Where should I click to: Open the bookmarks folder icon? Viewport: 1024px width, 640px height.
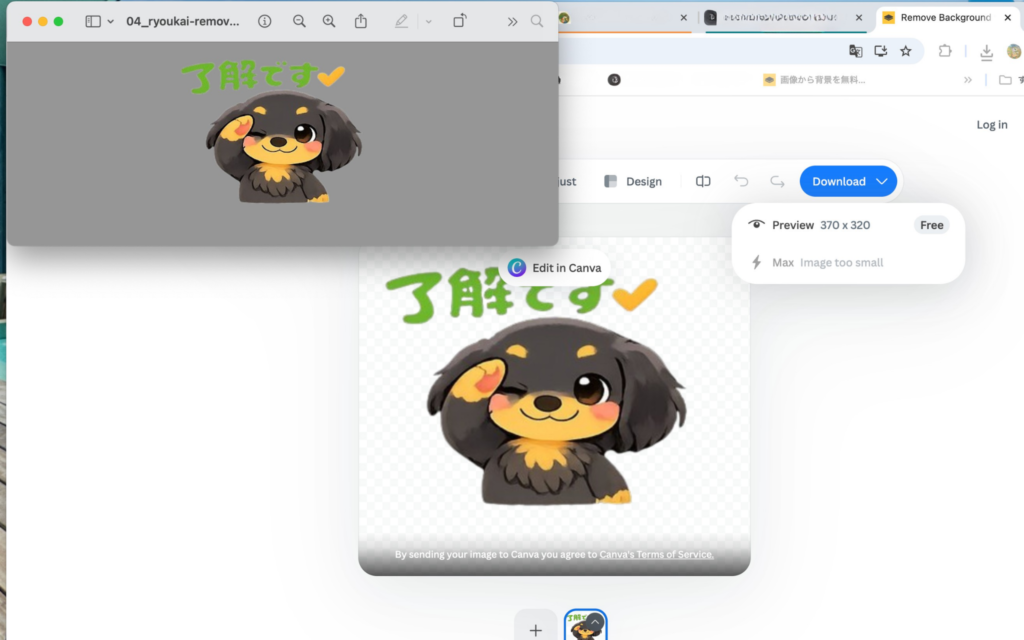(1005, 80)
